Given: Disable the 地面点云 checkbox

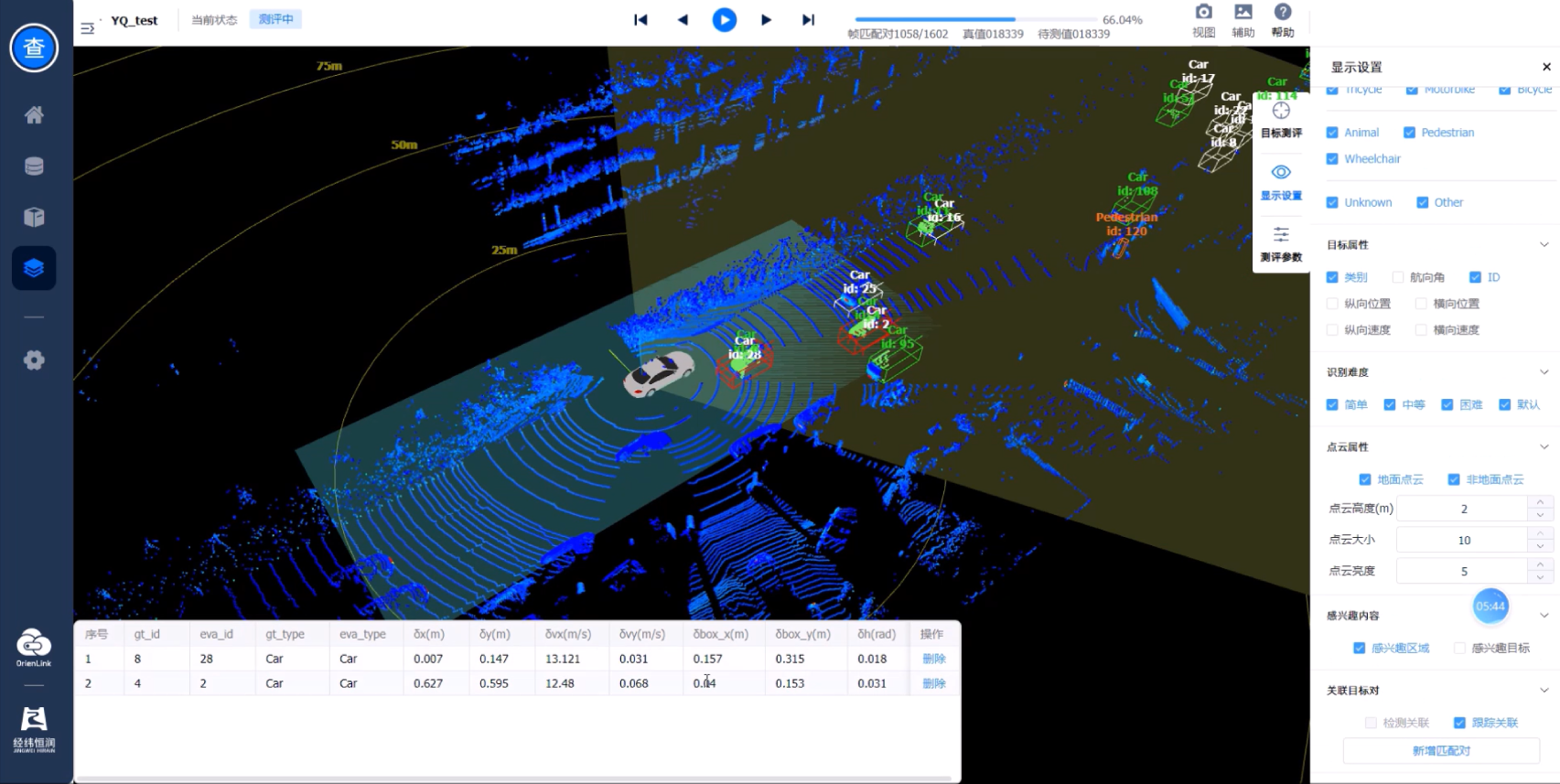Looking at the screenshot, I should (x=1364, y=479).
